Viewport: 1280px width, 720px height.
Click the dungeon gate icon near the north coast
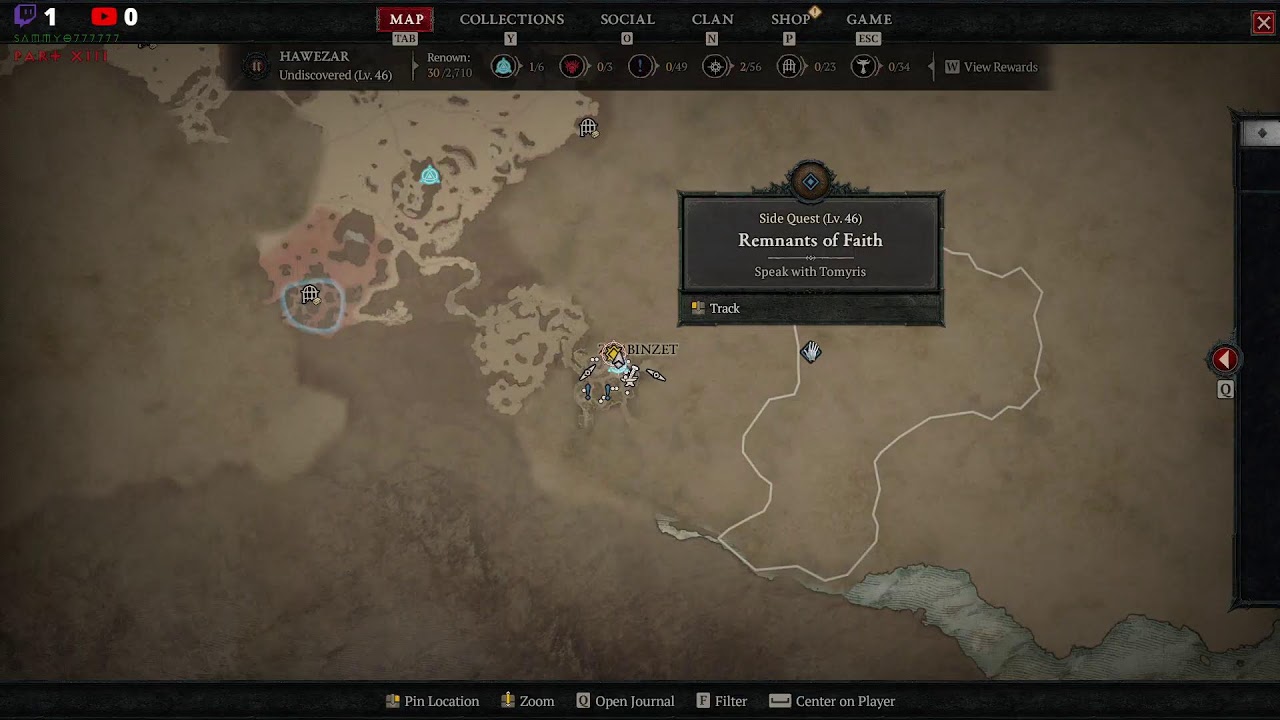(588, 127)
